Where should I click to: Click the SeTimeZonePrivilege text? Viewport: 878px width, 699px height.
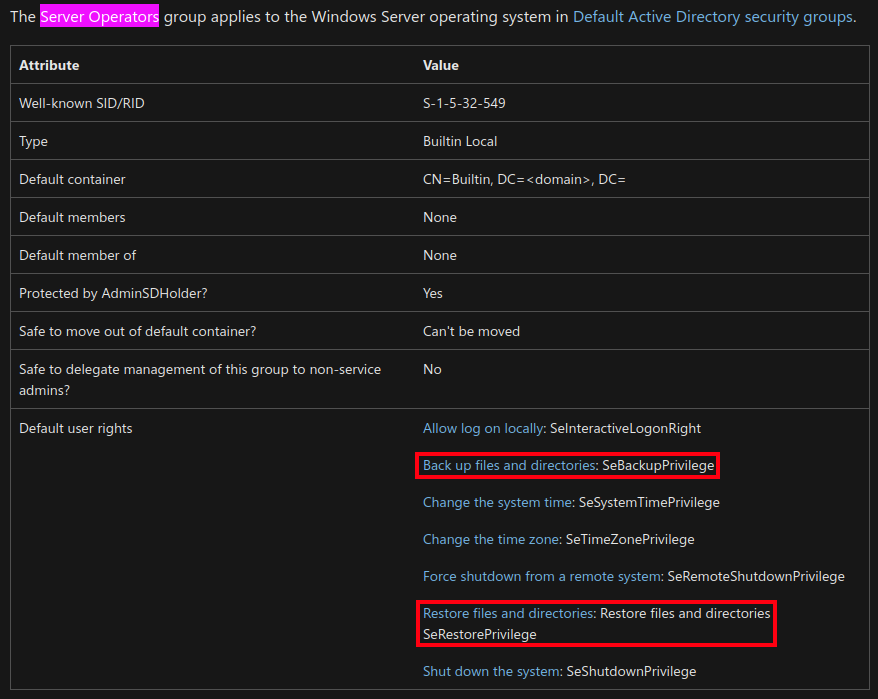(630, 539)
